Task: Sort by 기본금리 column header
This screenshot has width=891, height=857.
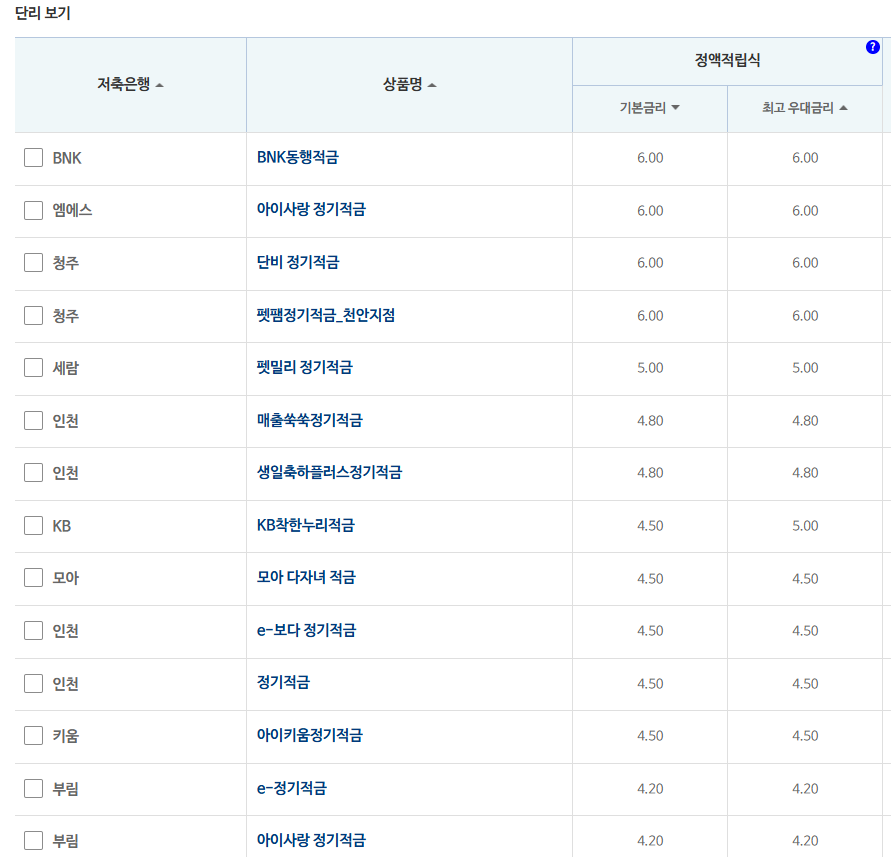Action: 649,108
